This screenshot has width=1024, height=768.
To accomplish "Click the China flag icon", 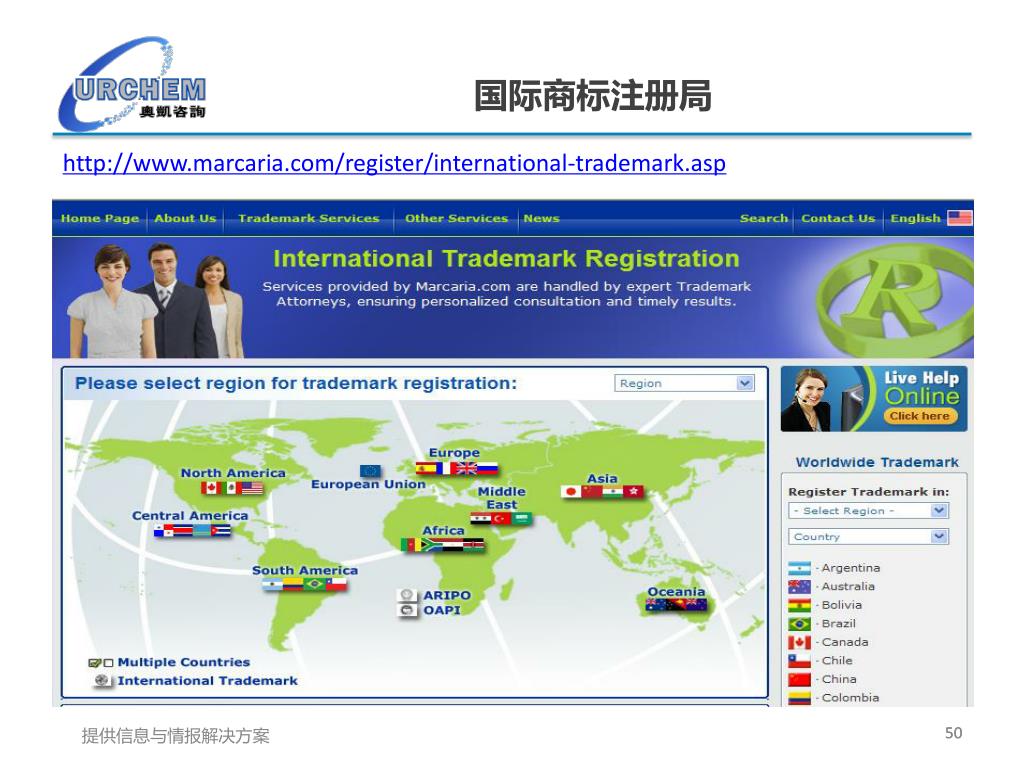I will pos(799,679).
